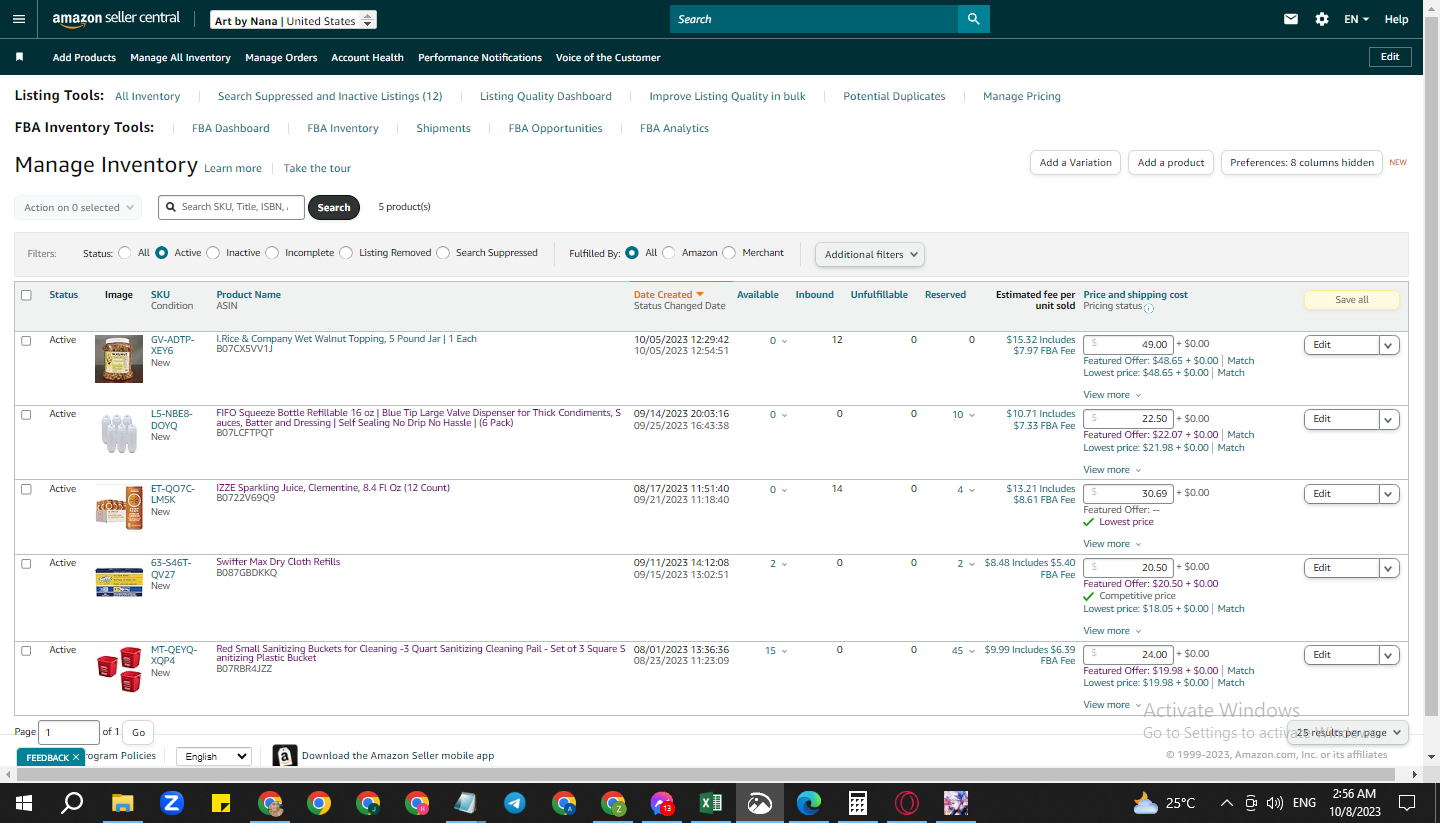Viewport: 1440px width, 823px height.
Task: Click 'Match' for Walnut Topping Featured Offer
Action: 1240,360
